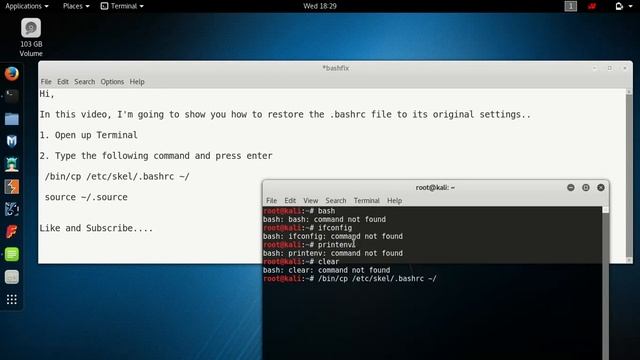This screenshot has width=640, height=360.
Task: Open the grey app icon below notes in the dock
Action: 11,277
